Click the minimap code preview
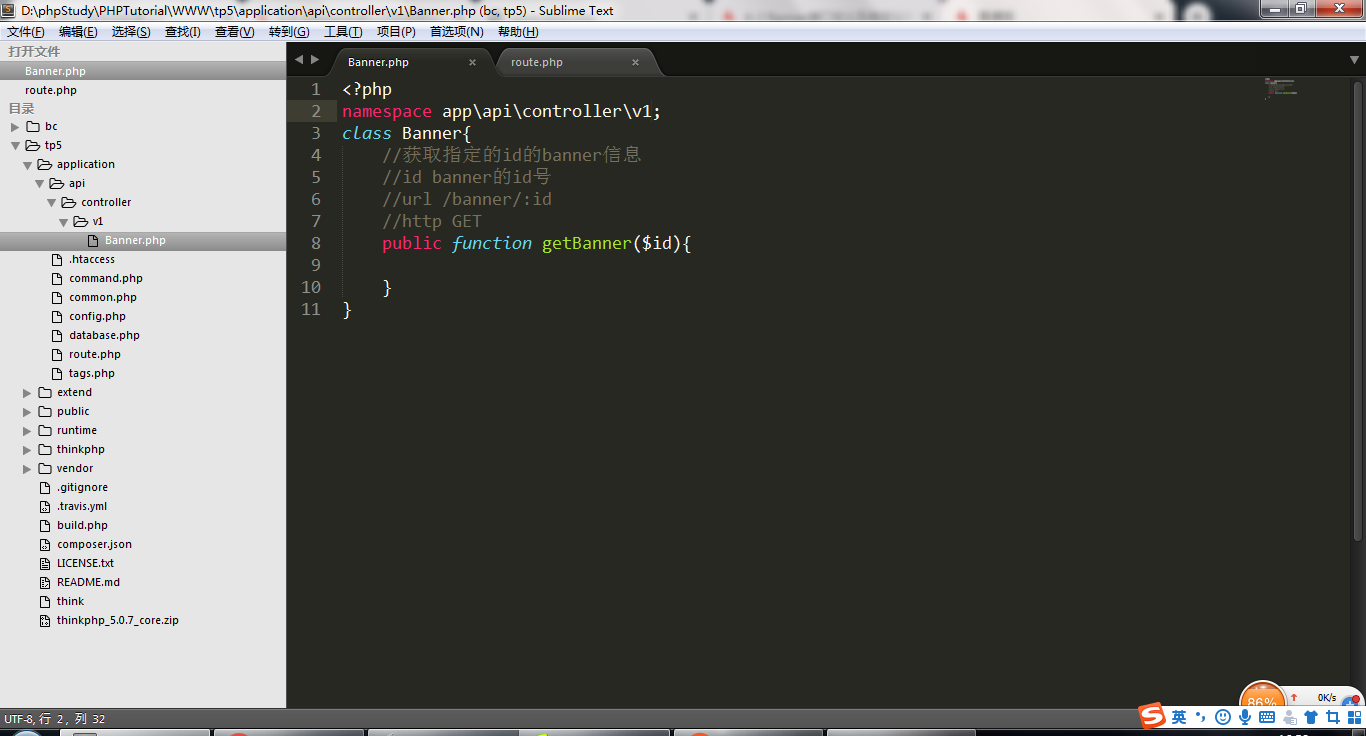The width and height of the screenshot is (1366, 736). click(x=1280, y=88)
